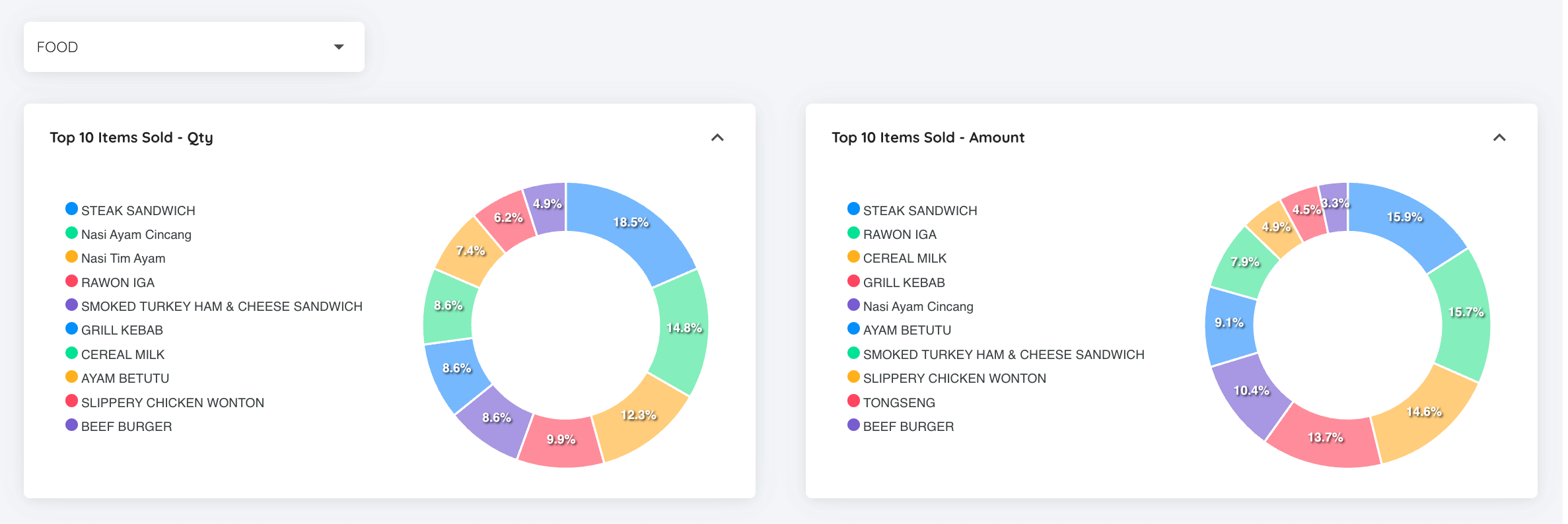Viewport: 1568px width, 524px height.
Task: Toggle SMOKED TURKEY HAM legend in Amount chart
Action: (x=996, y=354)
